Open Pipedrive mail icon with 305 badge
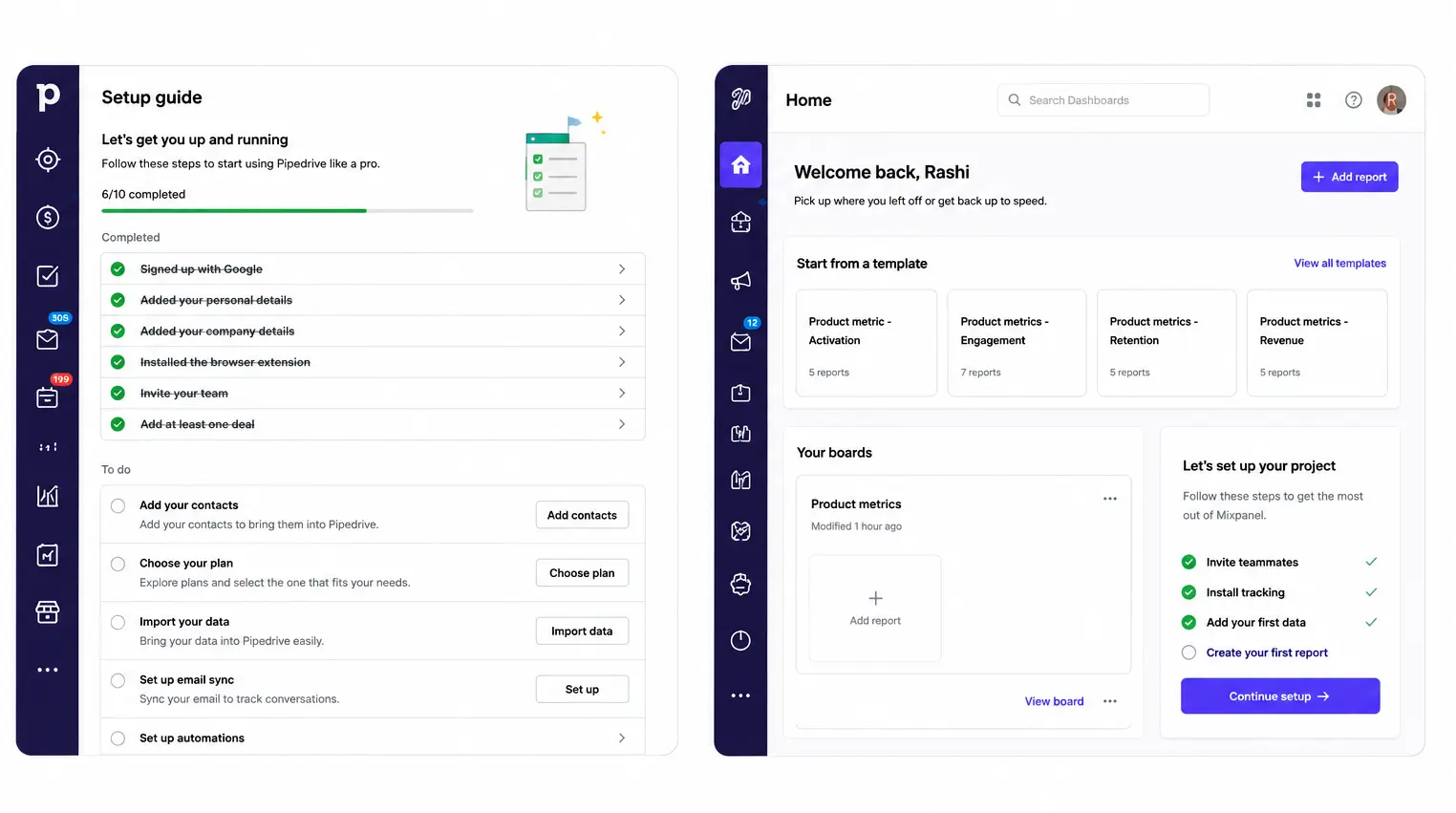 click(x=48, y=339)
